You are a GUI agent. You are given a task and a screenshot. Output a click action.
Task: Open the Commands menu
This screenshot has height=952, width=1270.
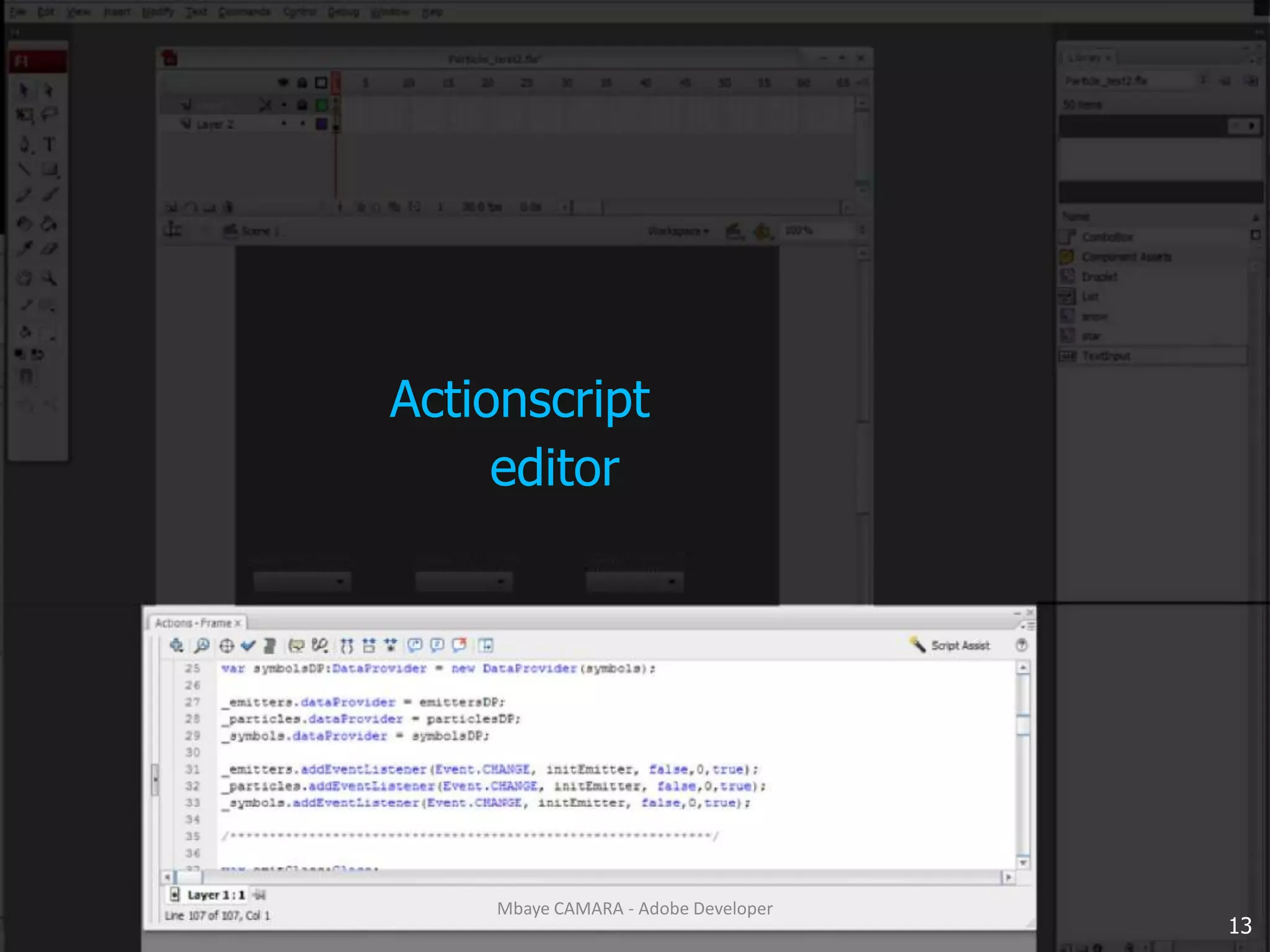click(244, 12)
